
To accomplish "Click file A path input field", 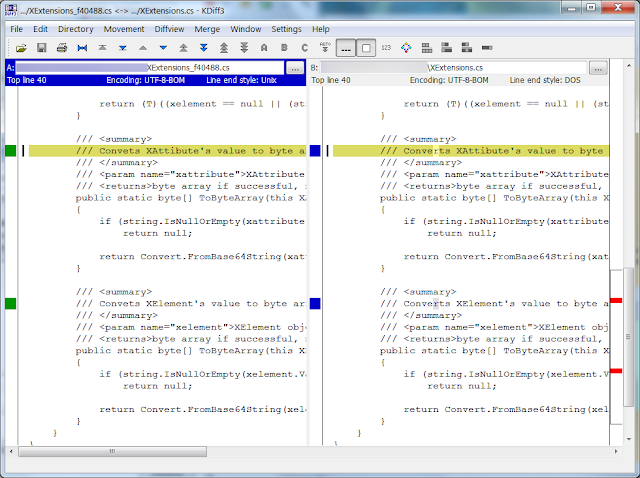I will [149, 68].
